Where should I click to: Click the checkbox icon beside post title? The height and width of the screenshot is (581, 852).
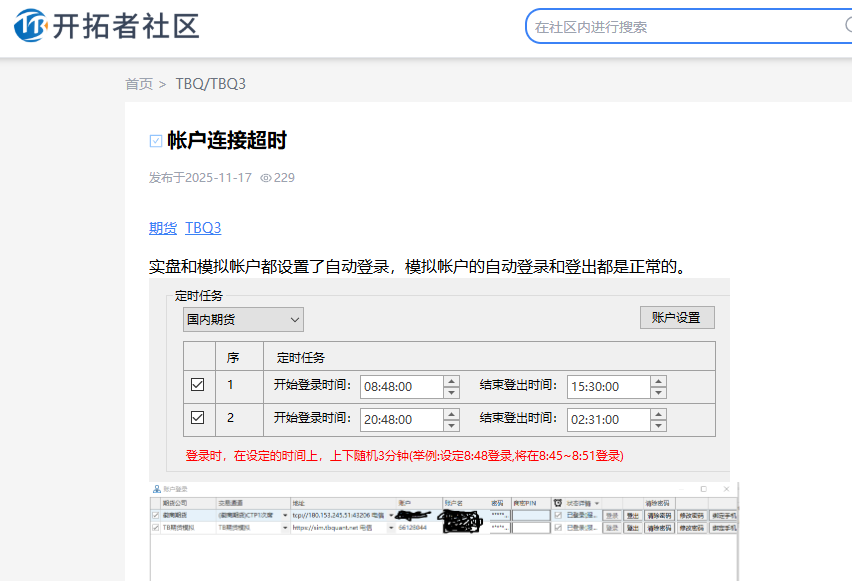(x=155, y=141)
